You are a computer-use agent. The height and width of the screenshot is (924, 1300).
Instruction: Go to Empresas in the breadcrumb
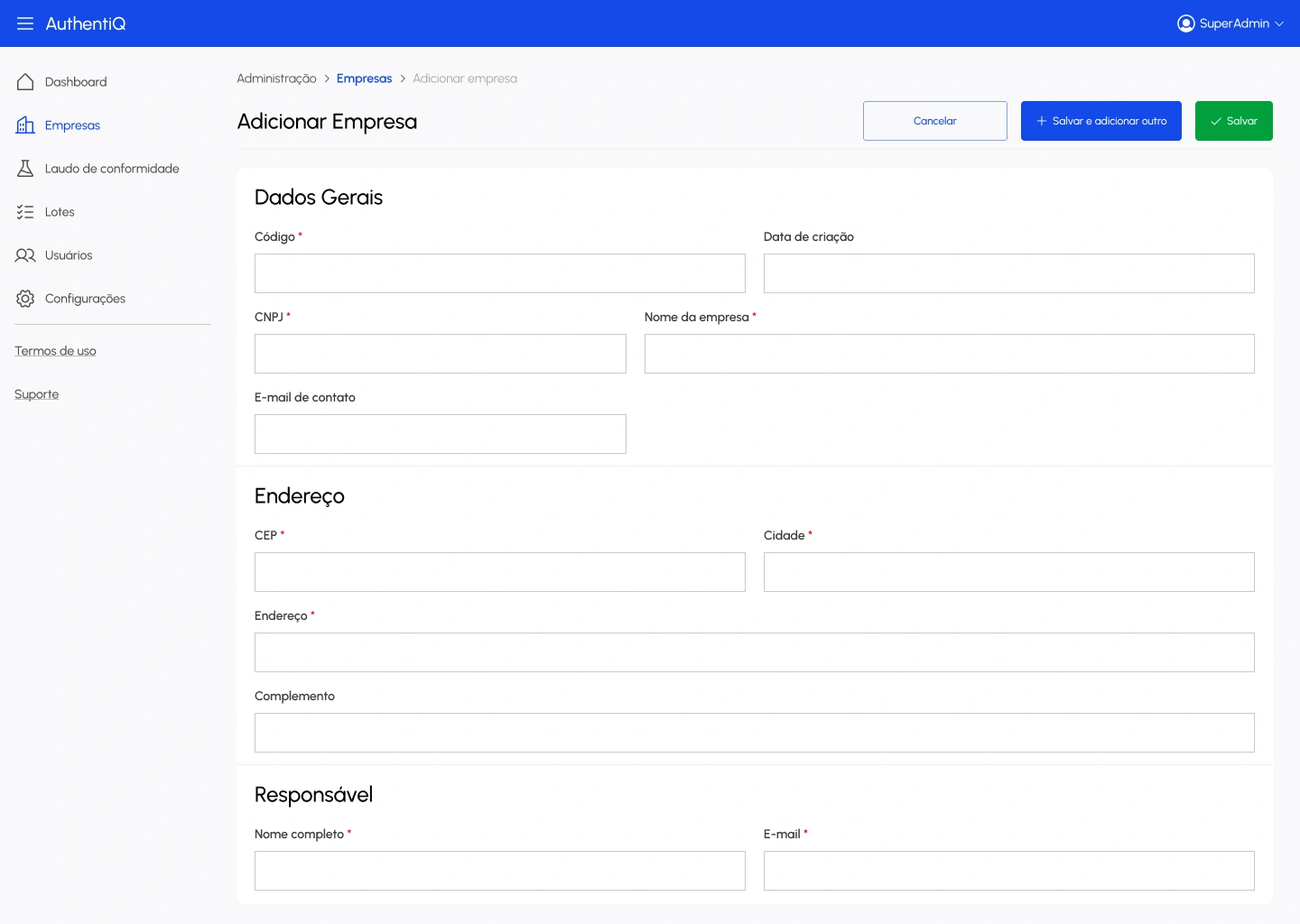(x=364, y=79)
